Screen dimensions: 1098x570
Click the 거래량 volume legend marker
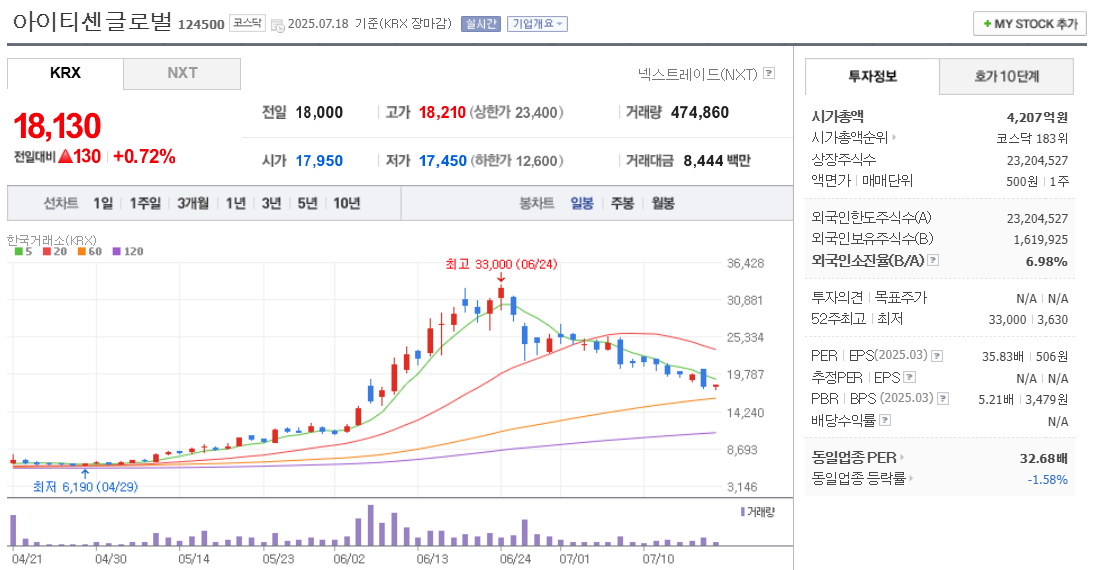(x=743, y=512)
